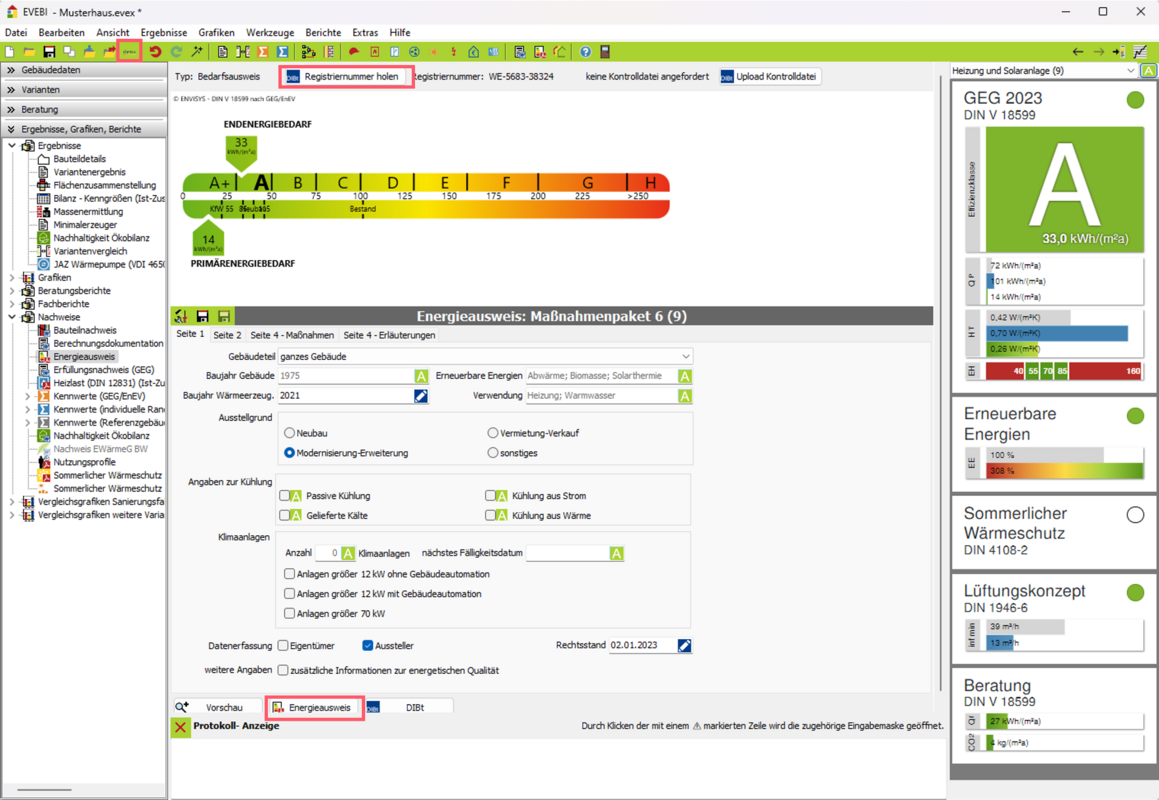Click 'Registriernummer holen' button

tap(346, 76)
